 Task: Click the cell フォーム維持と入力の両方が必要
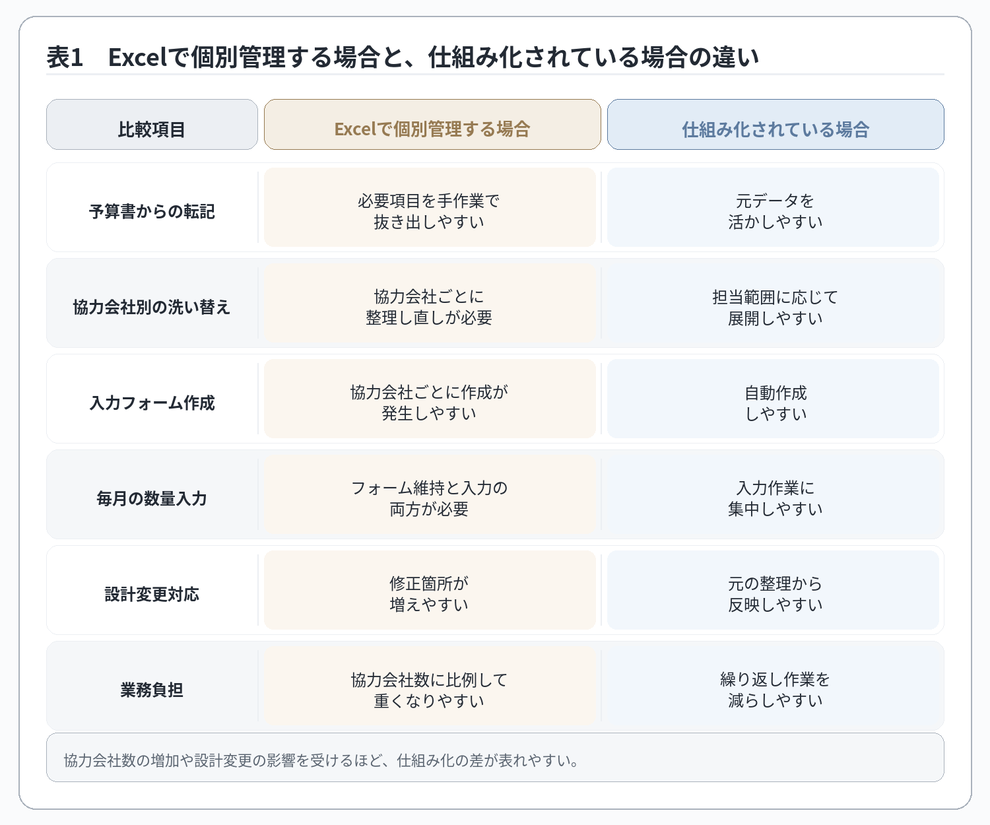pyautogui.click(x=429, y=494)
